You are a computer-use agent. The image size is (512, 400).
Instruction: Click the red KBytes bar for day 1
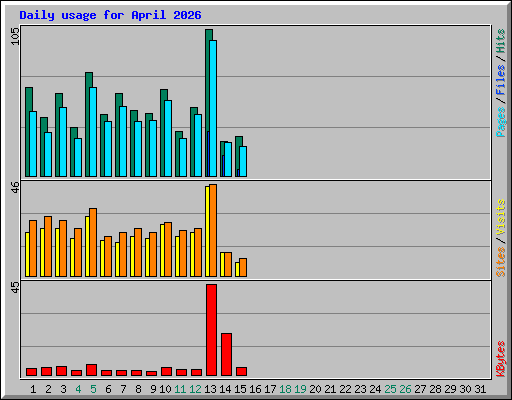click(x=31, y=372)
